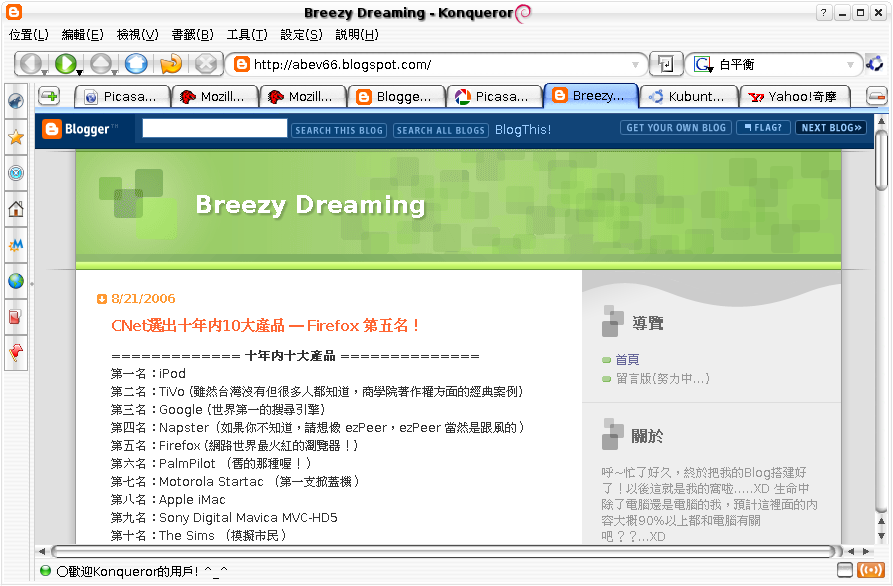This screenshot has height=586, width=893.
Task: Open Home Folder sidebar panel
Action: coord(16,208)
